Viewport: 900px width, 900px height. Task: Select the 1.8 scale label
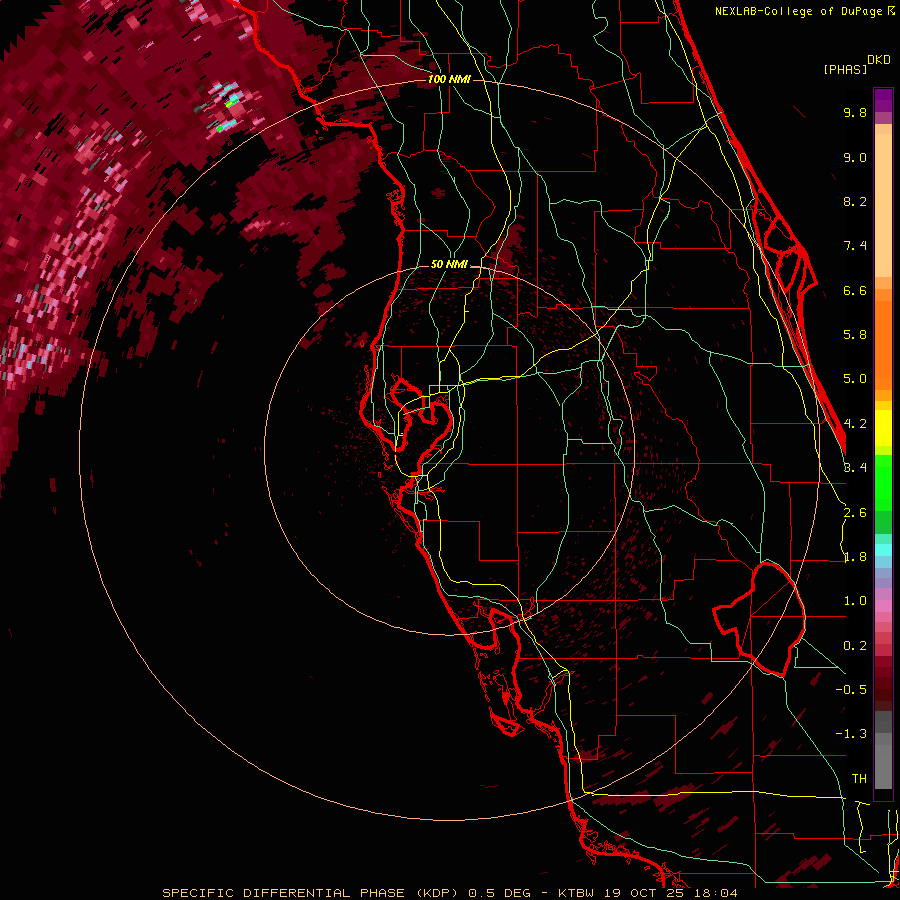click(855, 557)
